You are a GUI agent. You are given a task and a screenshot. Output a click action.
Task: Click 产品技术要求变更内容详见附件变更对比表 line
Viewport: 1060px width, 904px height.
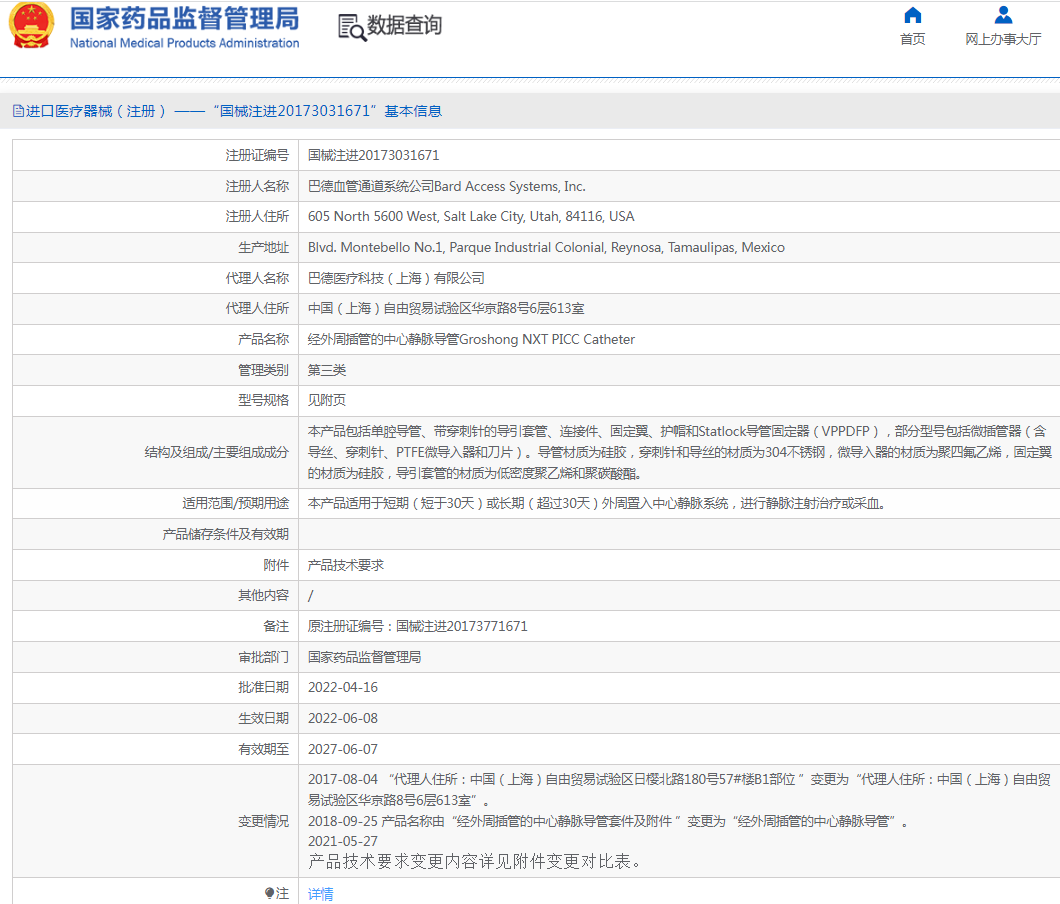475,861
